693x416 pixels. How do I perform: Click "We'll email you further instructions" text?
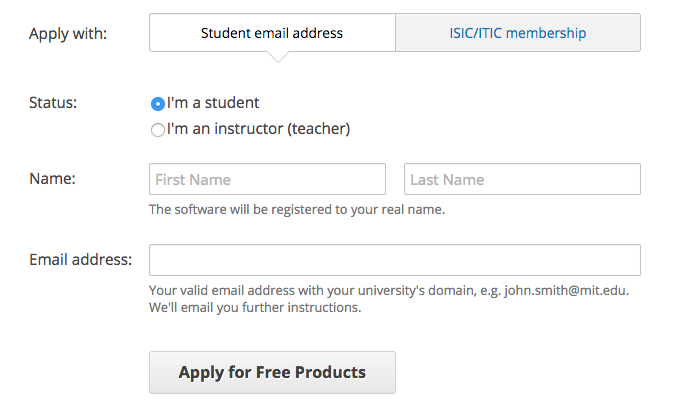point(254,307)
